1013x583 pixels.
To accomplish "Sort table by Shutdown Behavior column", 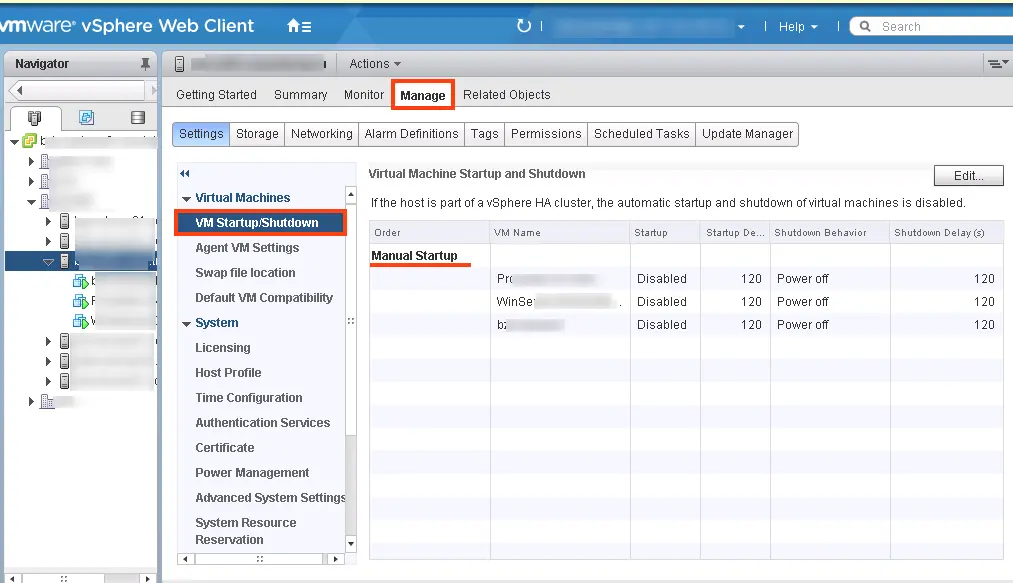I will [830, 233].
